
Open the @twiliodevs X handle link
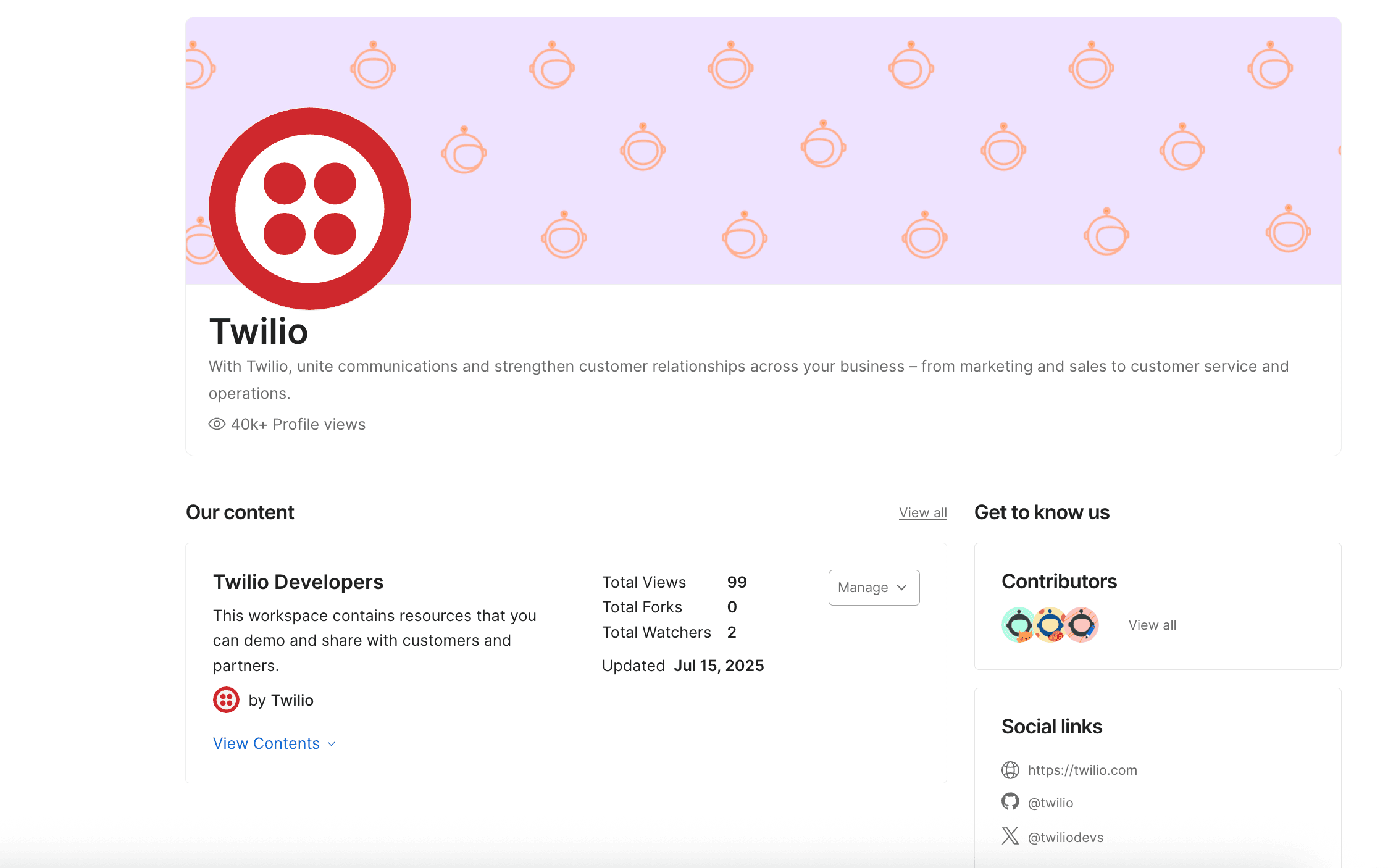1065,837
